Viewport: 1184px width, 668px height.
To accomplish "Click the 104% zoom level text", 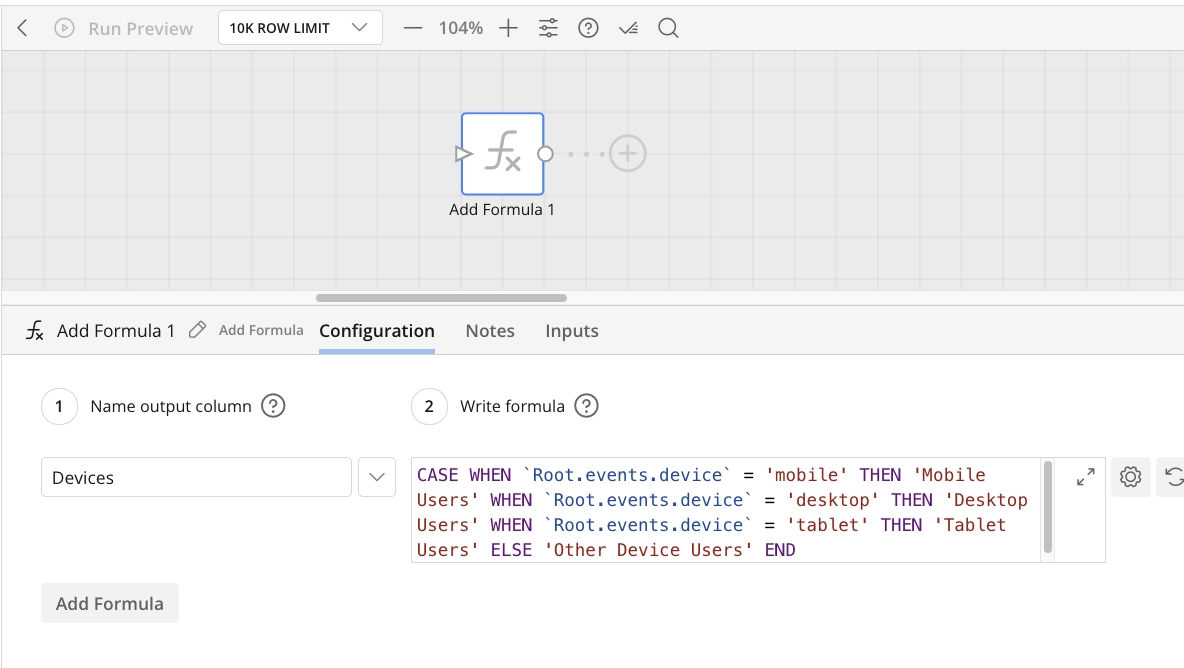I will pyautogui.click(x=461, y=29).
